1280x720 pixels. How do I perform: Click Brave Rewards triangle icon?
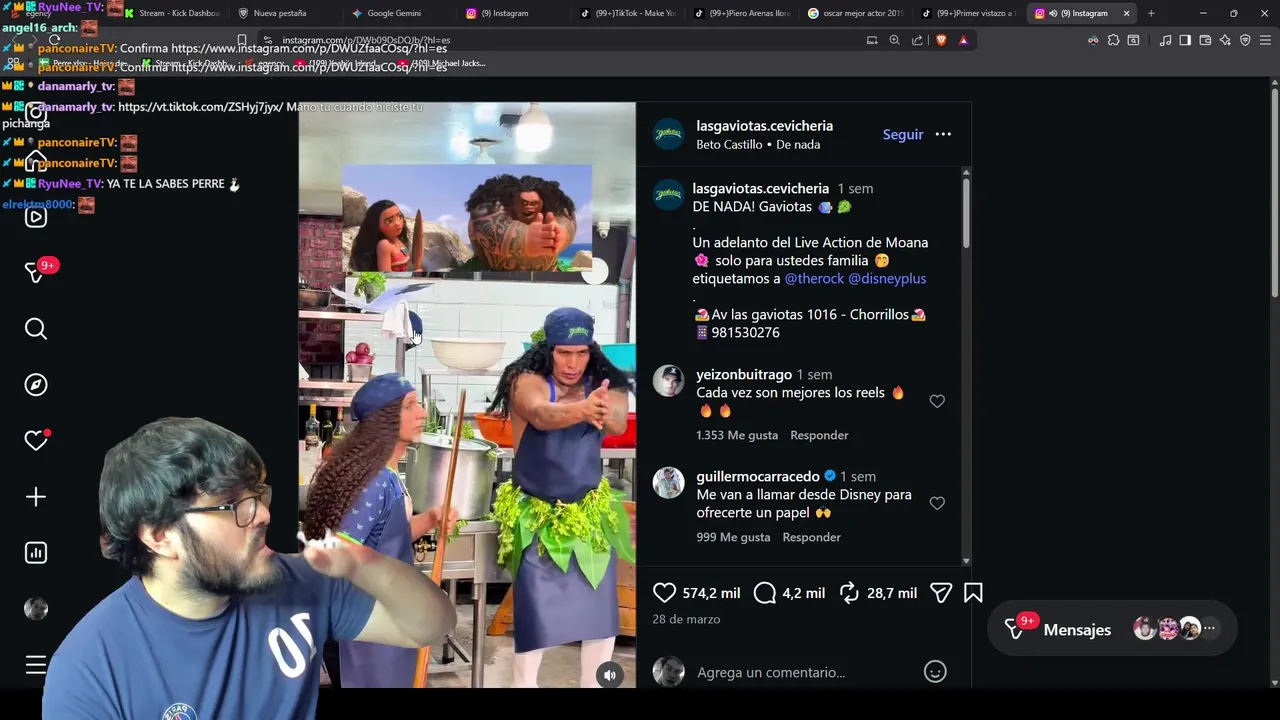[963, 40]
